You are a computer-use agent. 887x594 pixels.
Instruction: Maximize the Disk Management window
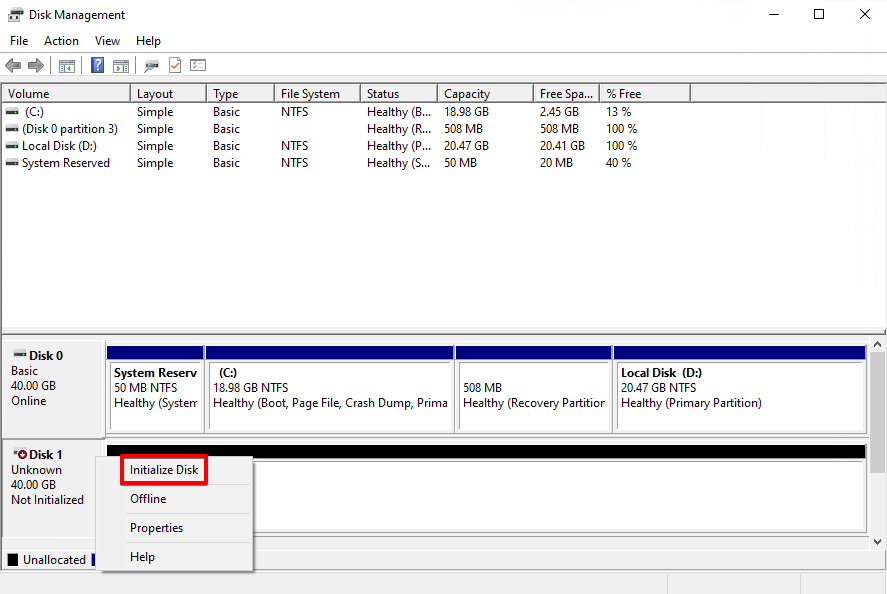(x=819, y=15)
